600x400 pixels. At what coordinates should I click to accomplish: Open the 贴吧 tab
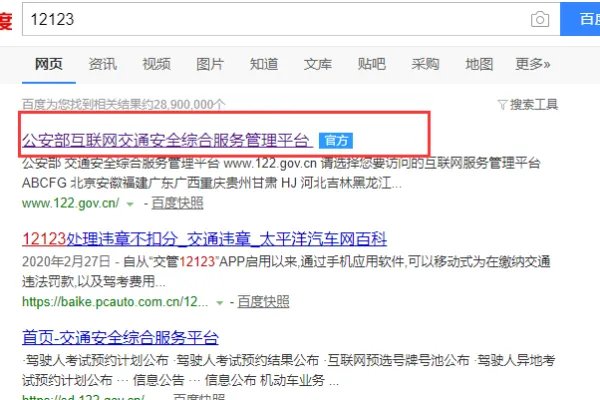[372, 64]
